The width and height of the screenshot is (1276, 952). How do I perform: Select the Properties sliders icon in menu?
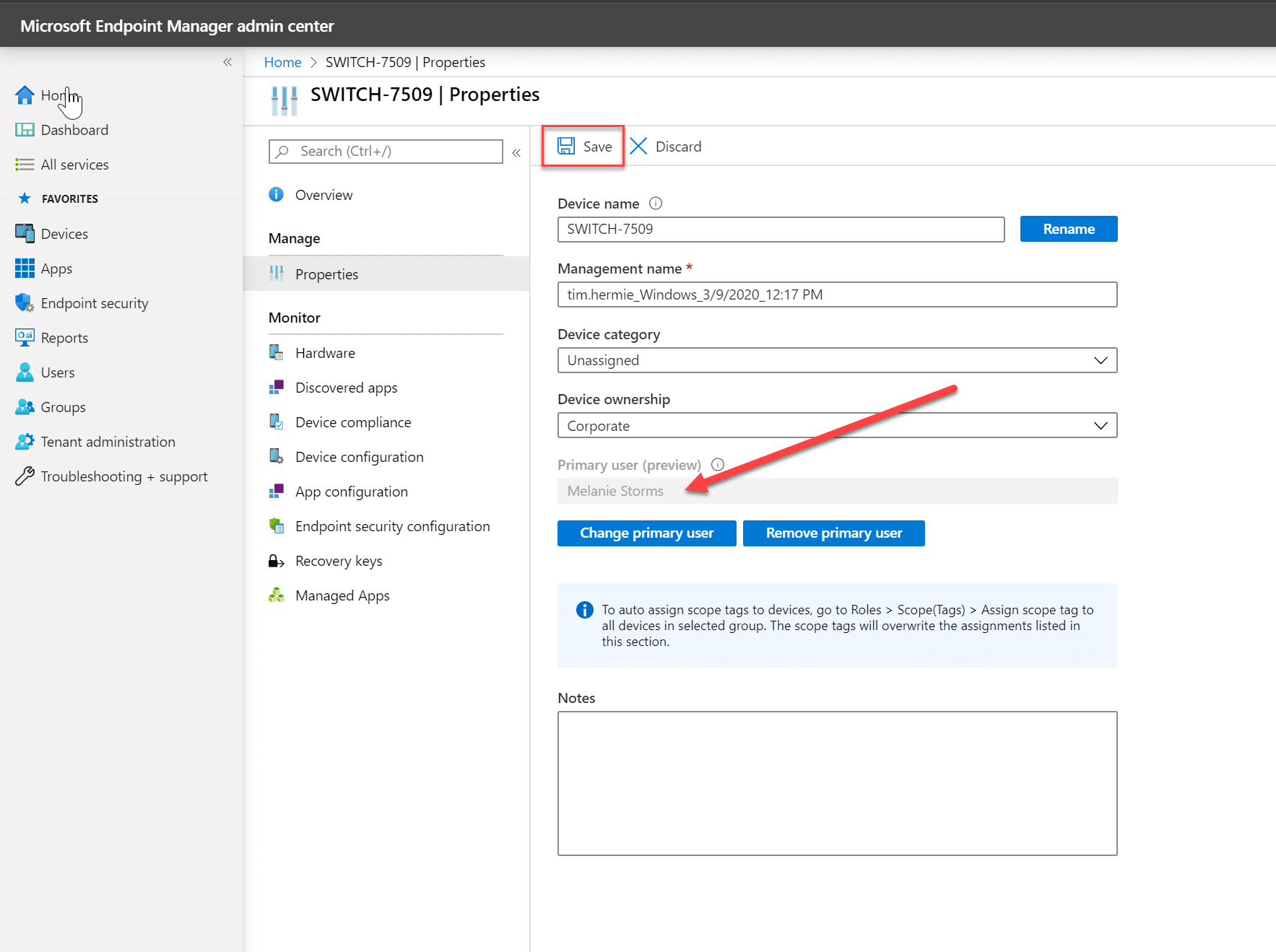[277, 274]
